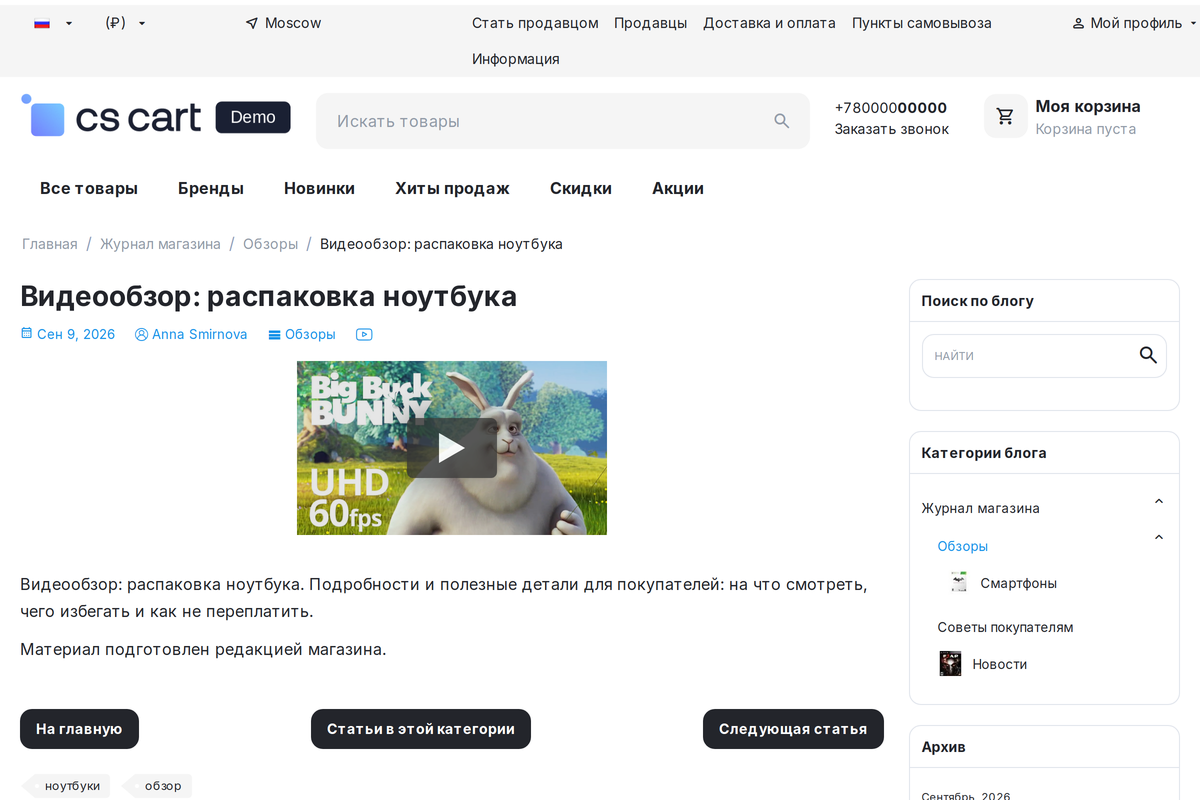Open Скидки menu item

pyautogui.click(x=581, y=188)
